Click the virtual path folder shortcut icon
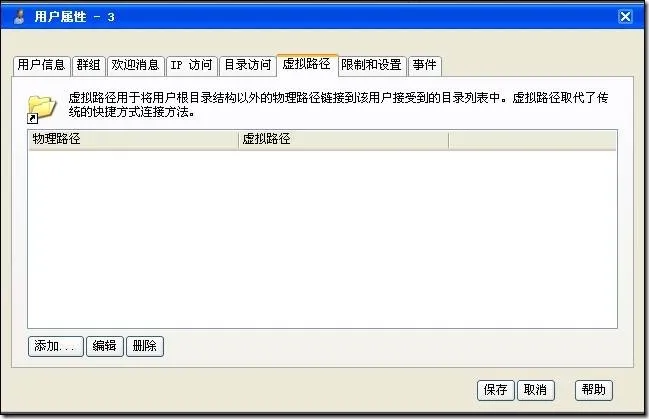Screen dimensions: 649x419 coord(41,109)
